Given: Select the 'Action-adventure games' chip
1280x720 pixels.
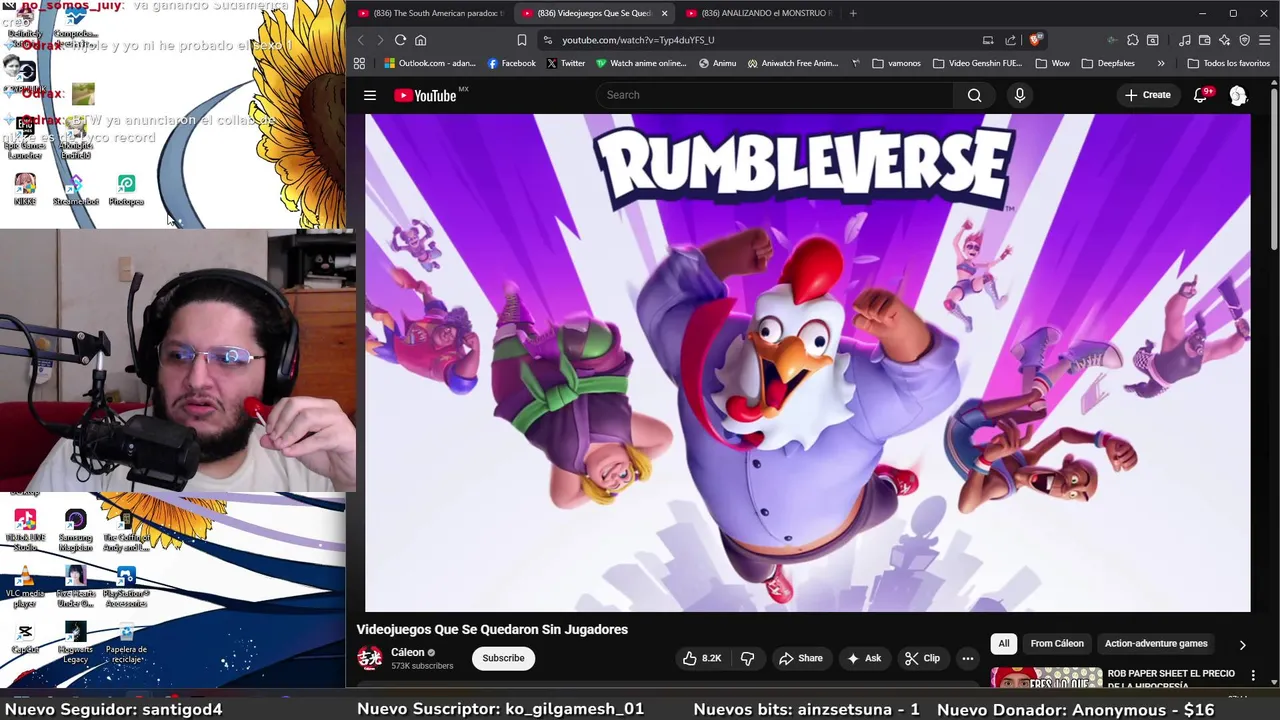Looking at the screenshot, I should click(x=1156, y=643).
